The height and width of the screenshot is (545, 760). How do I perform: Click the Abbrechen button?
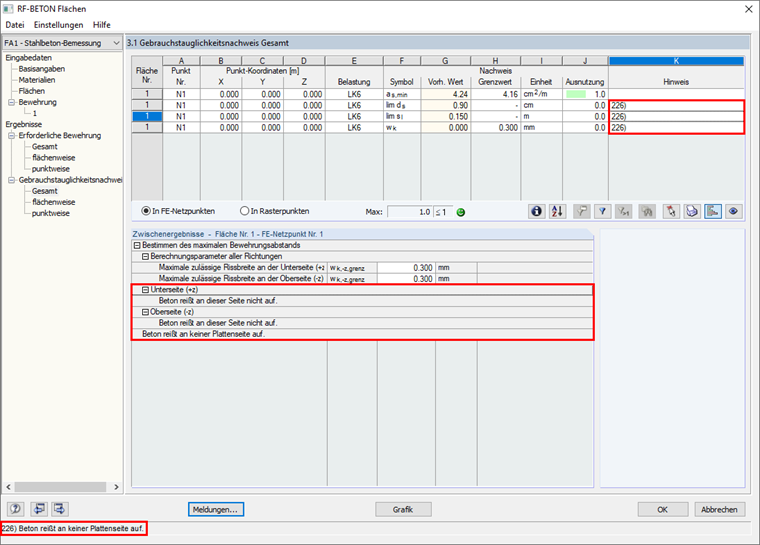[x=719, y=509]
